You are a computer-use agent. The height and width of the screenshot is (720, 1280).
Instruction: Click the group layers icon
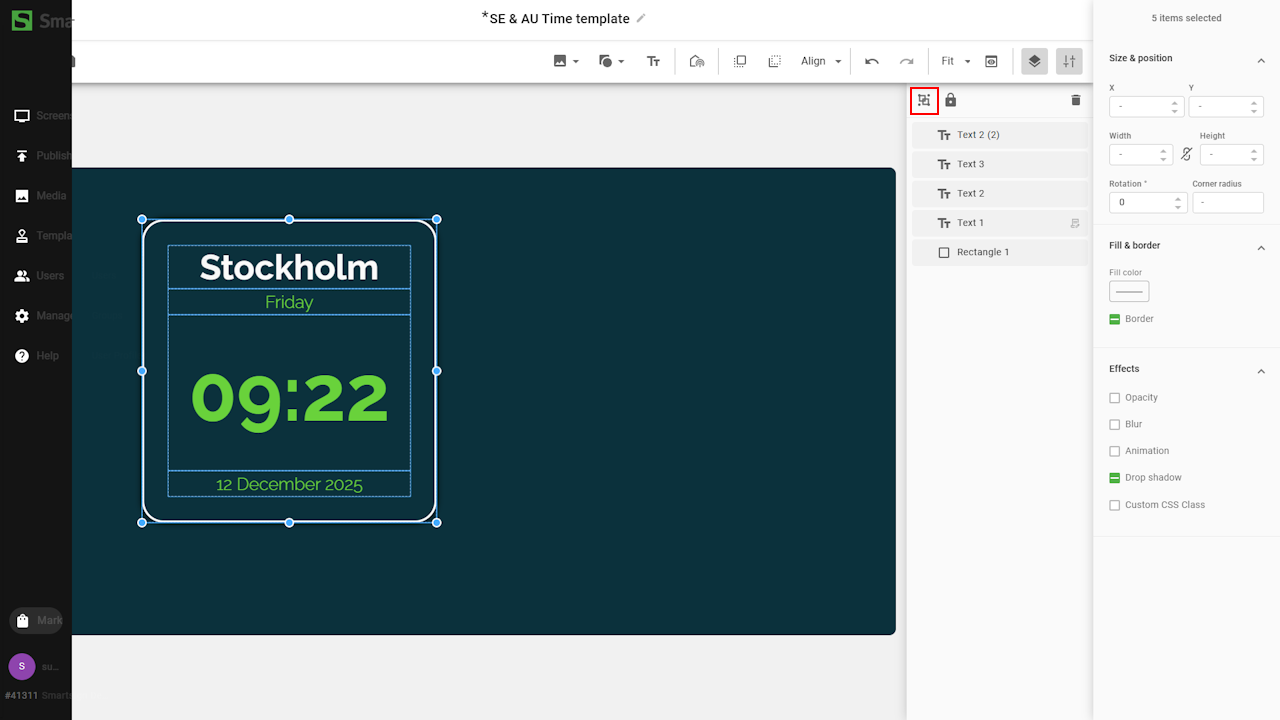pos(924,100)
